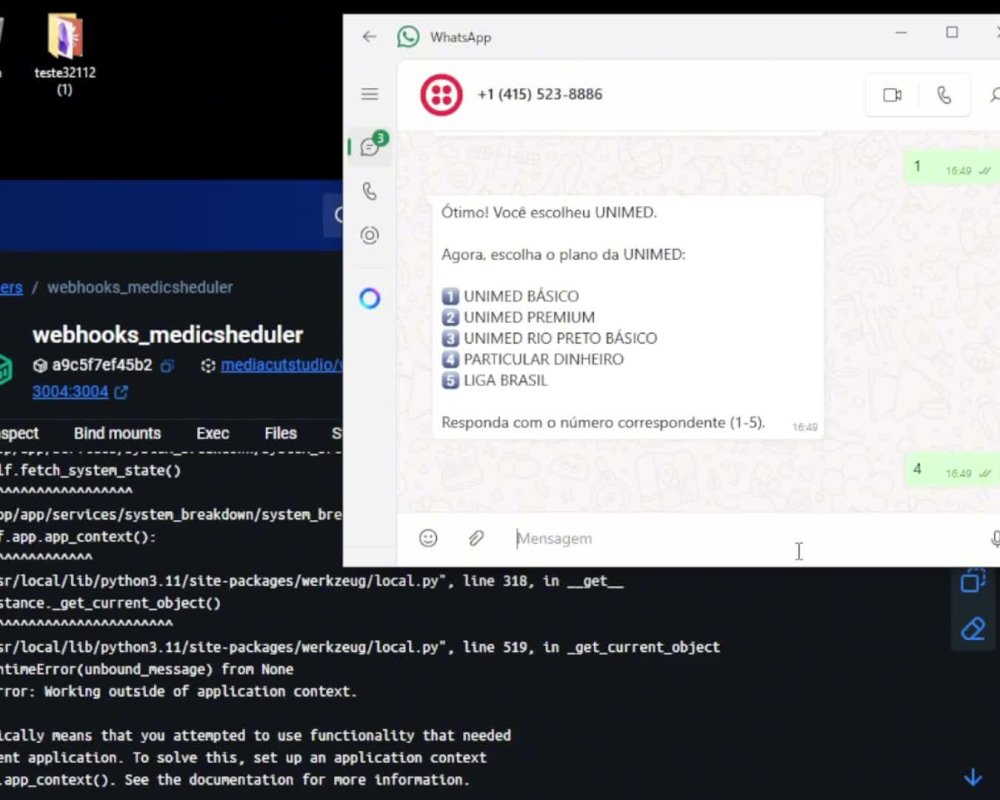Click the "Working outside of application context" log line
1000x800 pixels.
[179, 691]
